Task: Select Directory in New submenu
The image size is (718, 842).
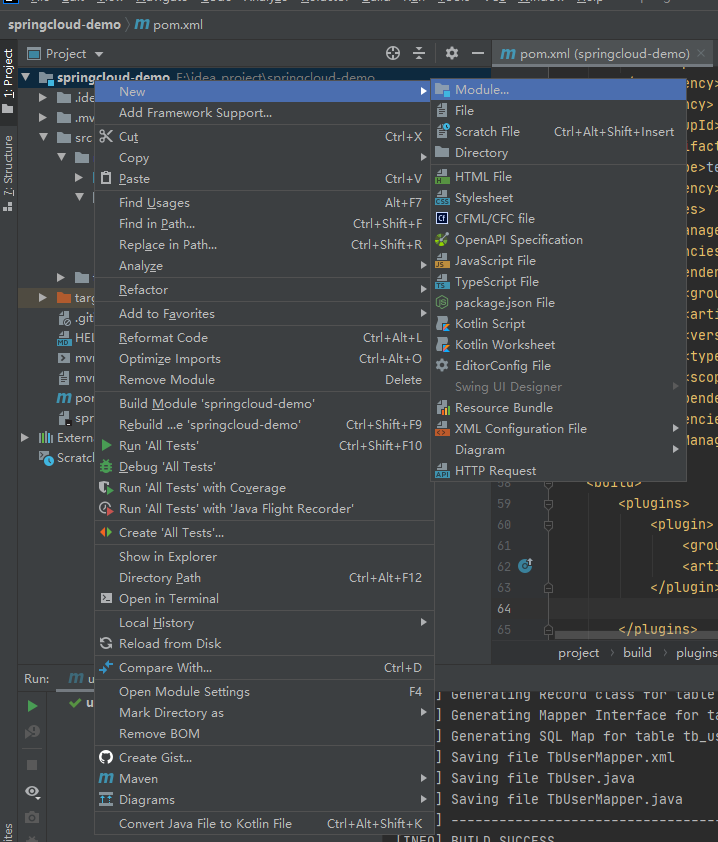Action: coord(559,153)
